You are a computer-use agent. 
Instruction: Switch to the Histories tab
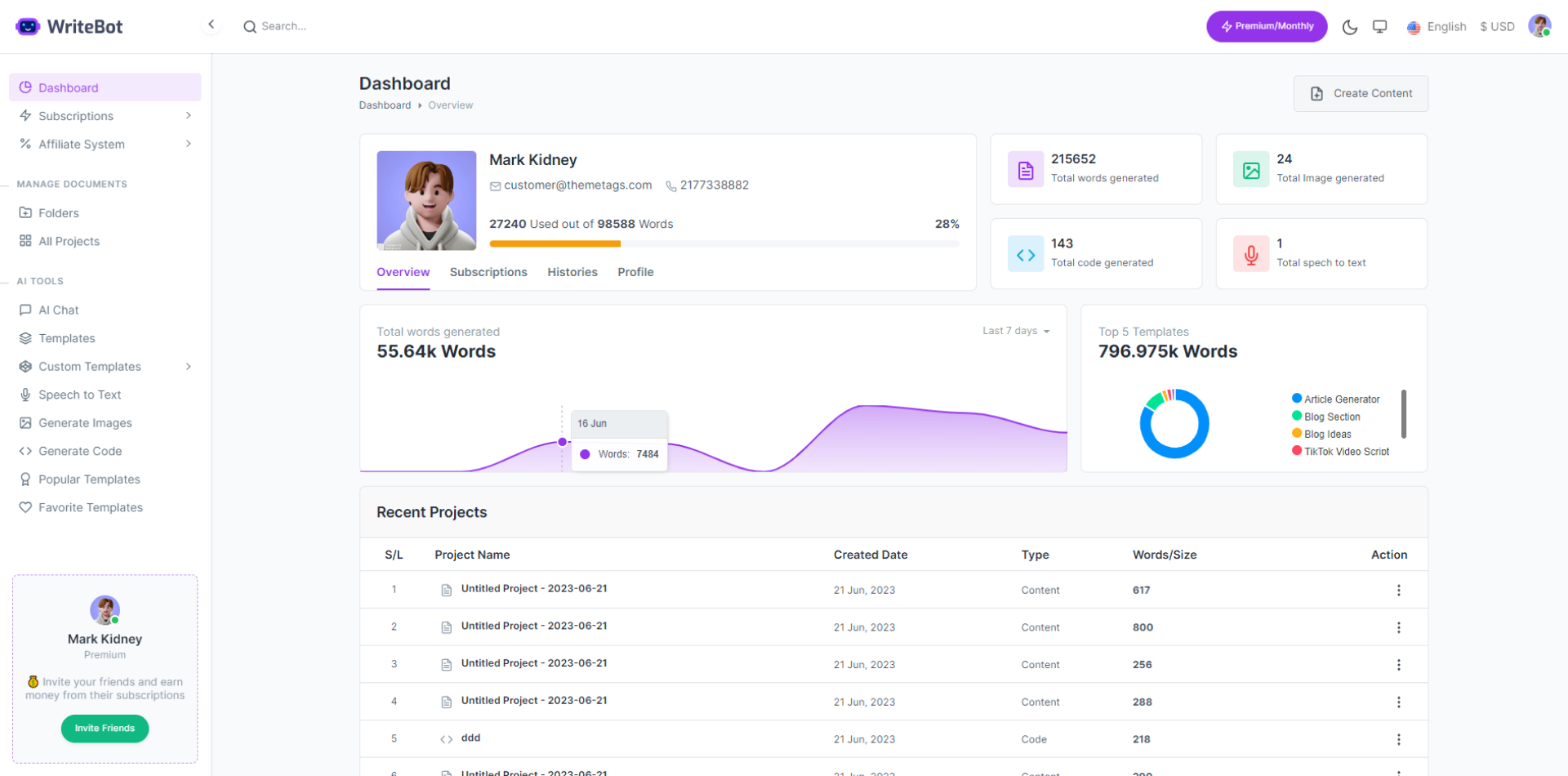tap(572, 272)
